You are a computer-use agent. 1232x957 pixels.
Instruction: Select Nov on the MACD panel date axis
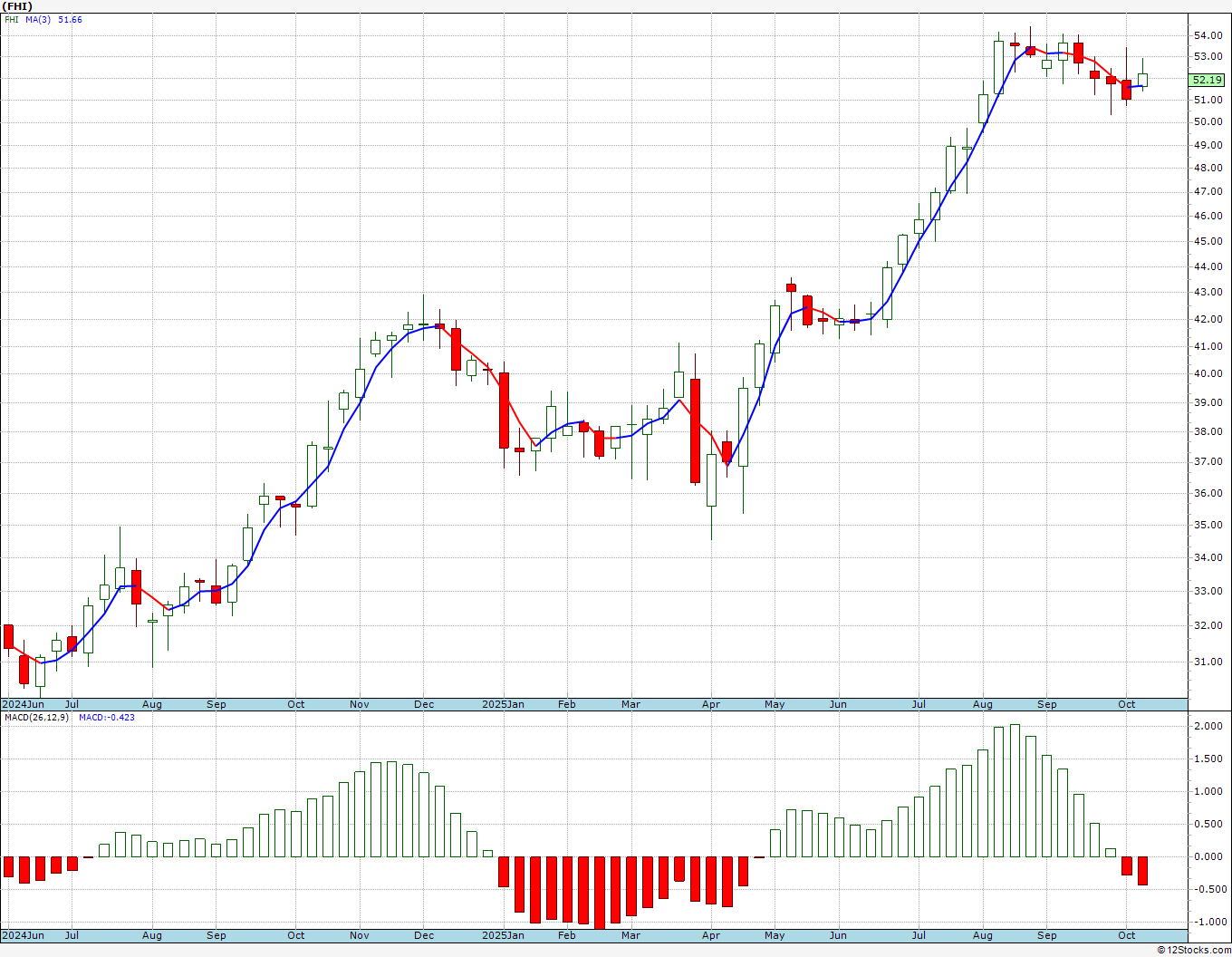coord(360,935)
